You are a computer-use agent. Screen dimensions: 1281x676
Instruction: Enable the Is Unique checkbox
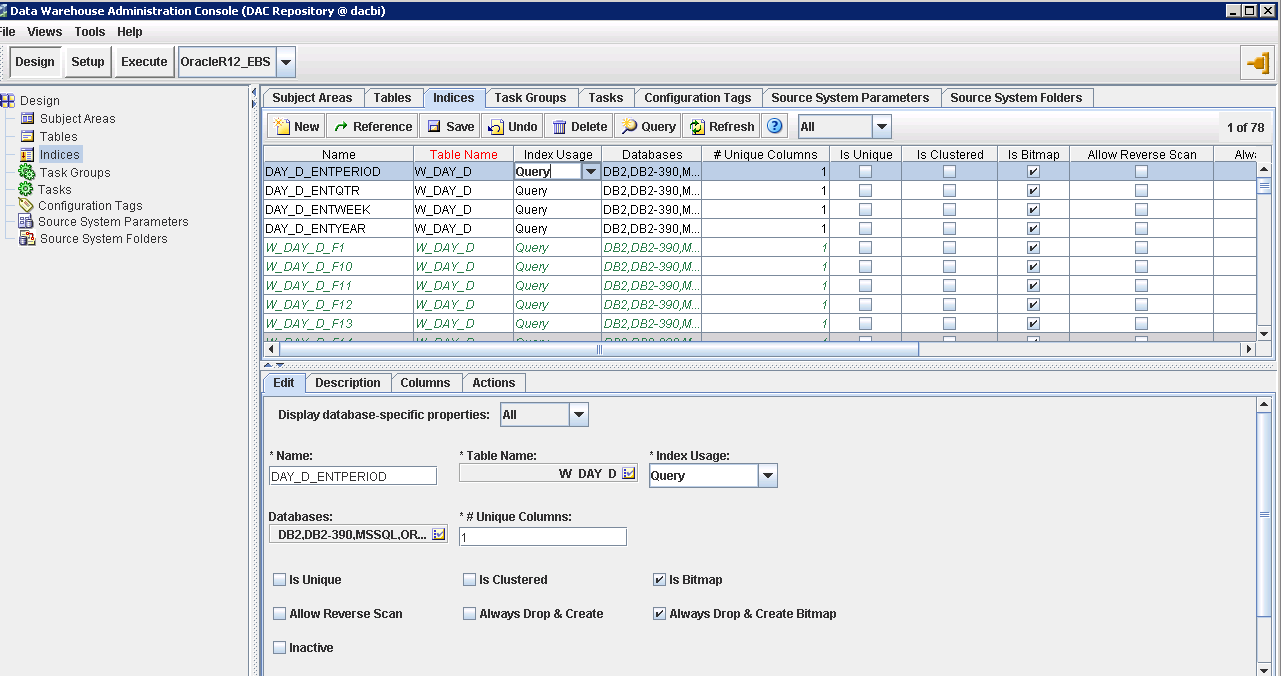(x=279, y=579)
